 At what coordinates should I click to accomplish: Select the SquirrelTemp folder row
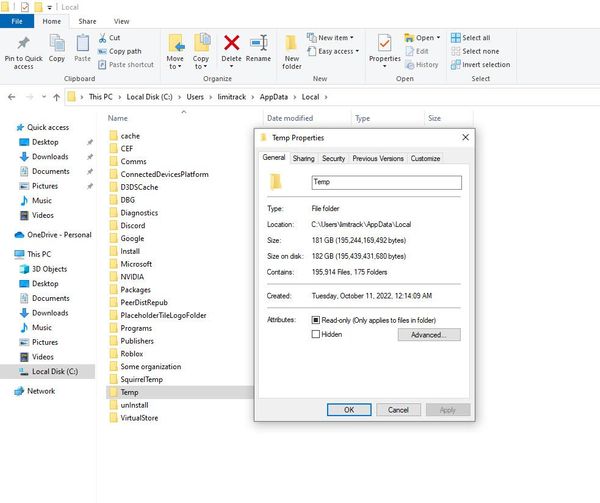click(141, 379)
